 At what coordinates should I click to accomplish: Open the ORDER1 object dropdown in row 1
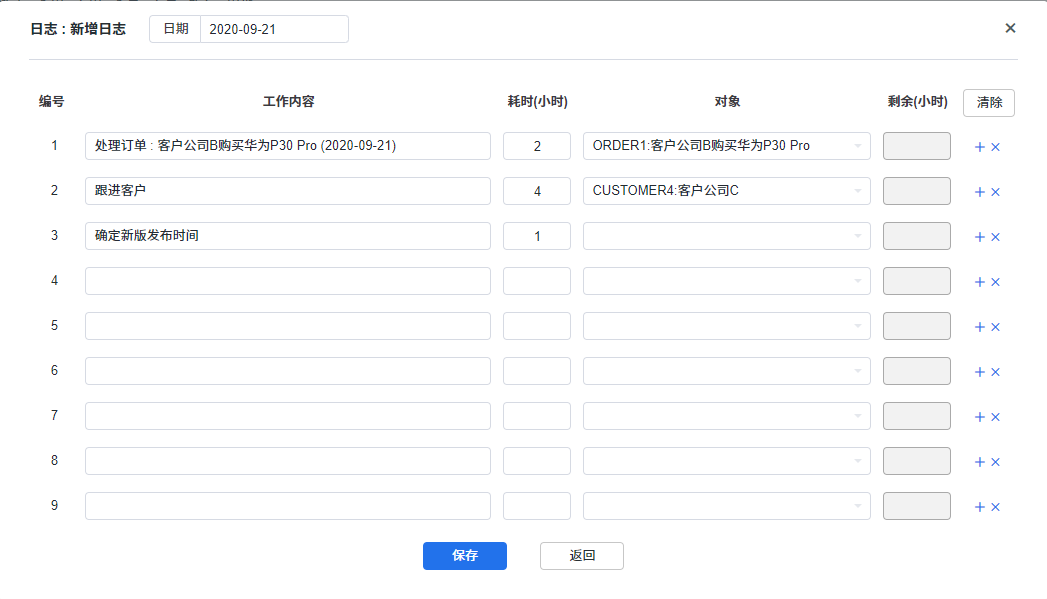(726, 146)
